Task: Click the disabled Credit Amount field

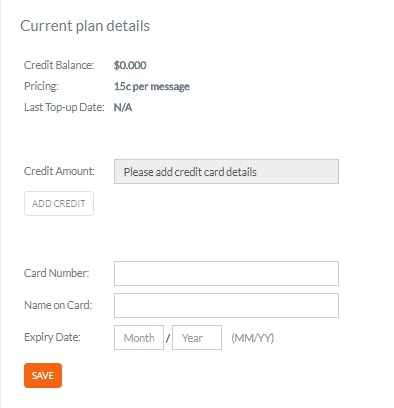Action: click(226, 171)
